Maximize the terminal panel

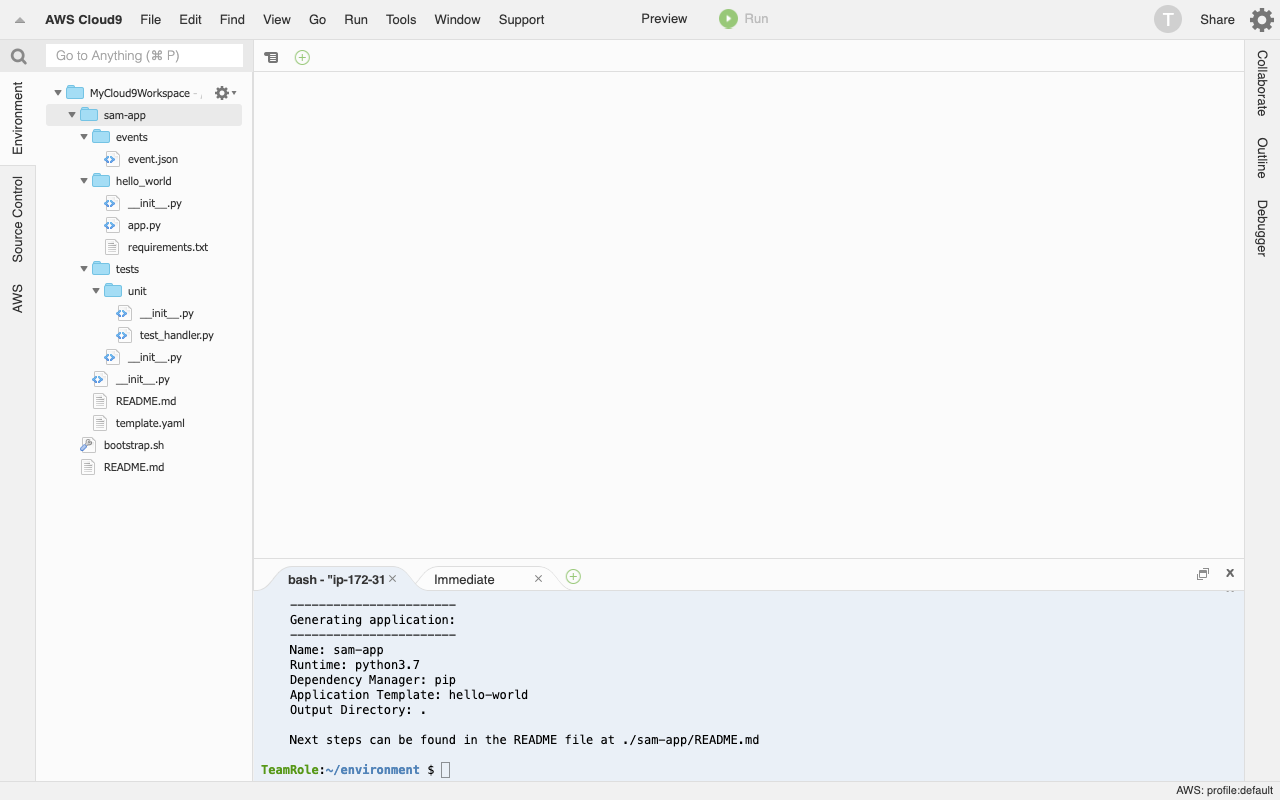[1203, 574]
